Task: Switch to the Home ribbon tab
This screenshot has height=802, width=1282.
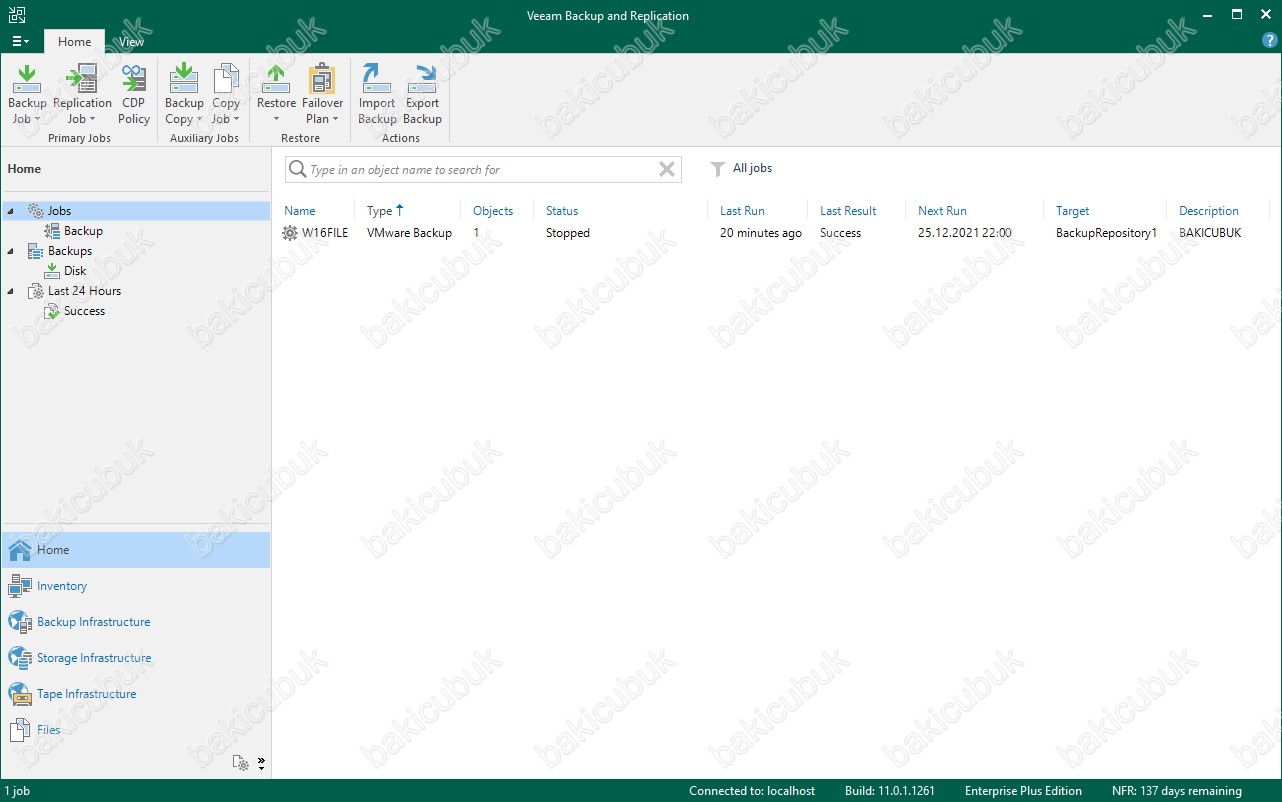Action: pos(74,41)
